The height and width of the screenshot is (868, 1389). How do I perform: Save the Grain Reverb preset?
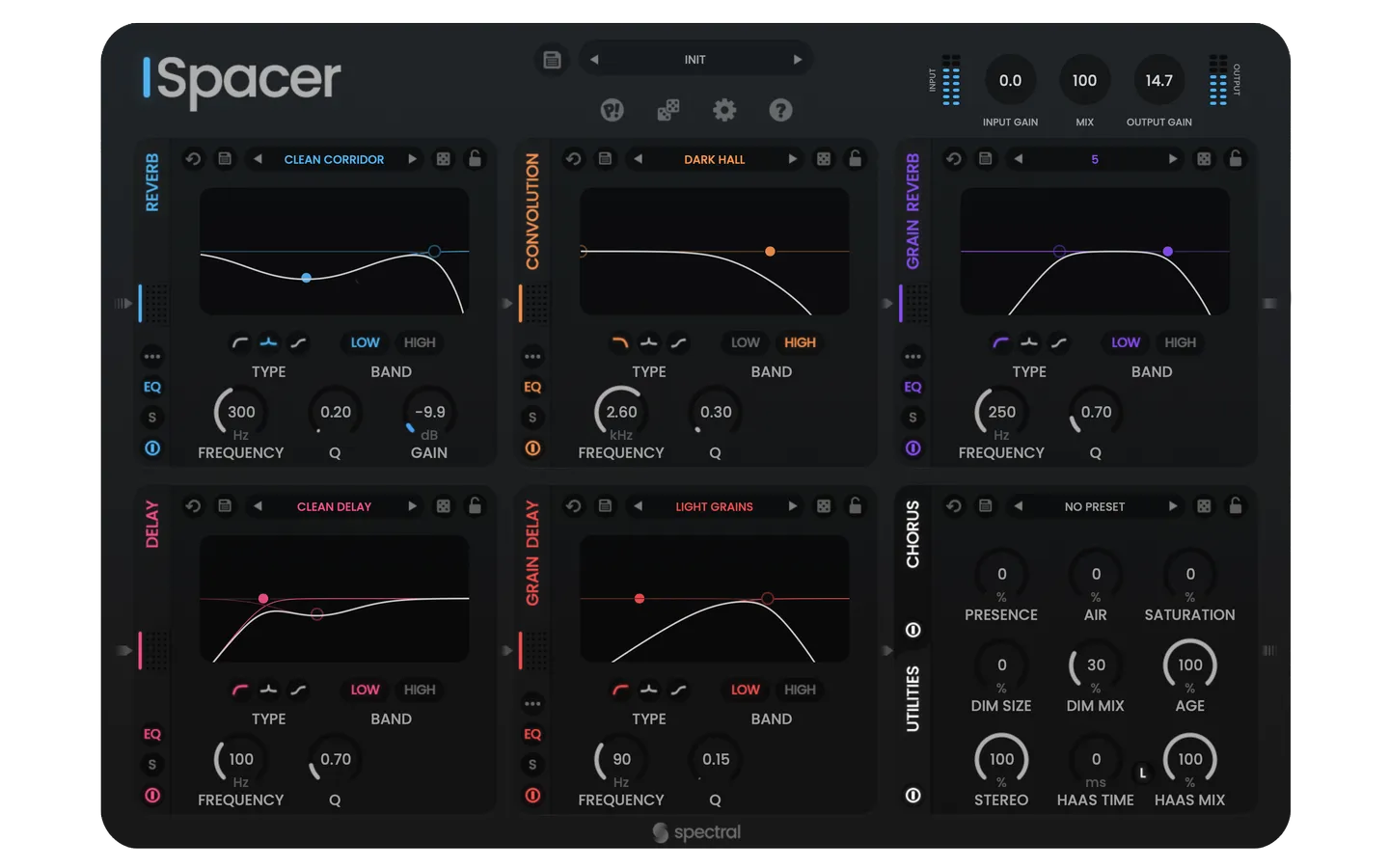(x=985, y=159)
